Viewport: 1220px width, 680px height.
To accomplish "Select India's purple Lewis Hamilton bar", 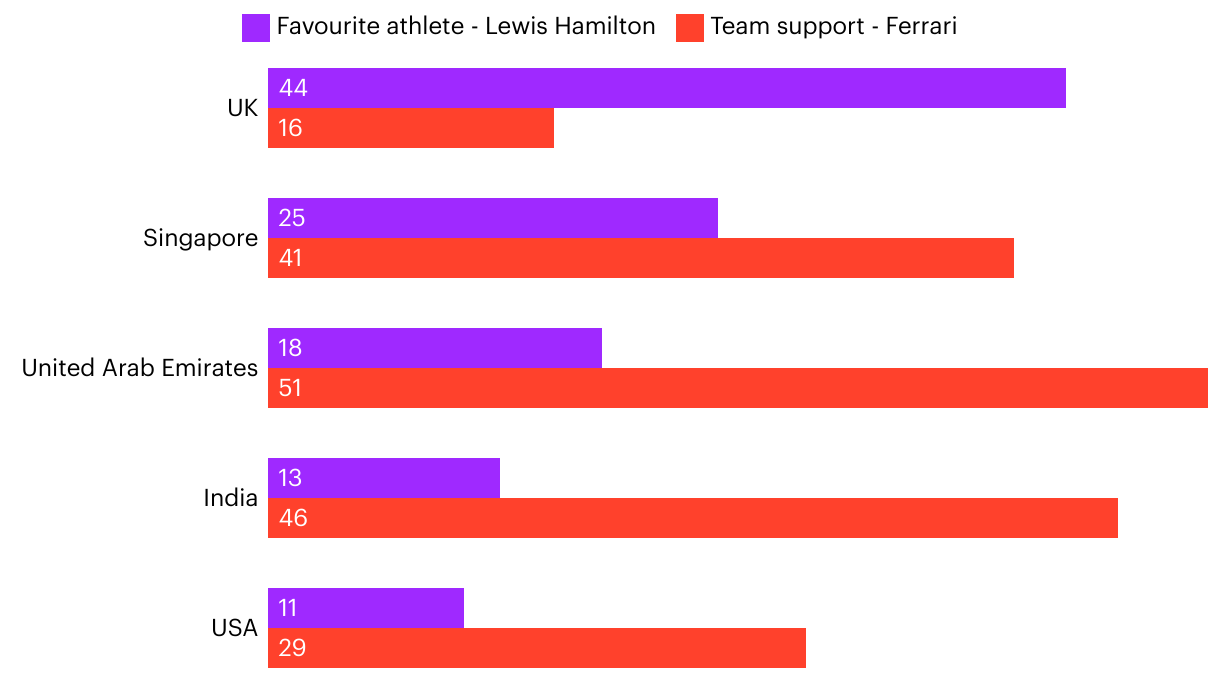I will click(383, 478).
